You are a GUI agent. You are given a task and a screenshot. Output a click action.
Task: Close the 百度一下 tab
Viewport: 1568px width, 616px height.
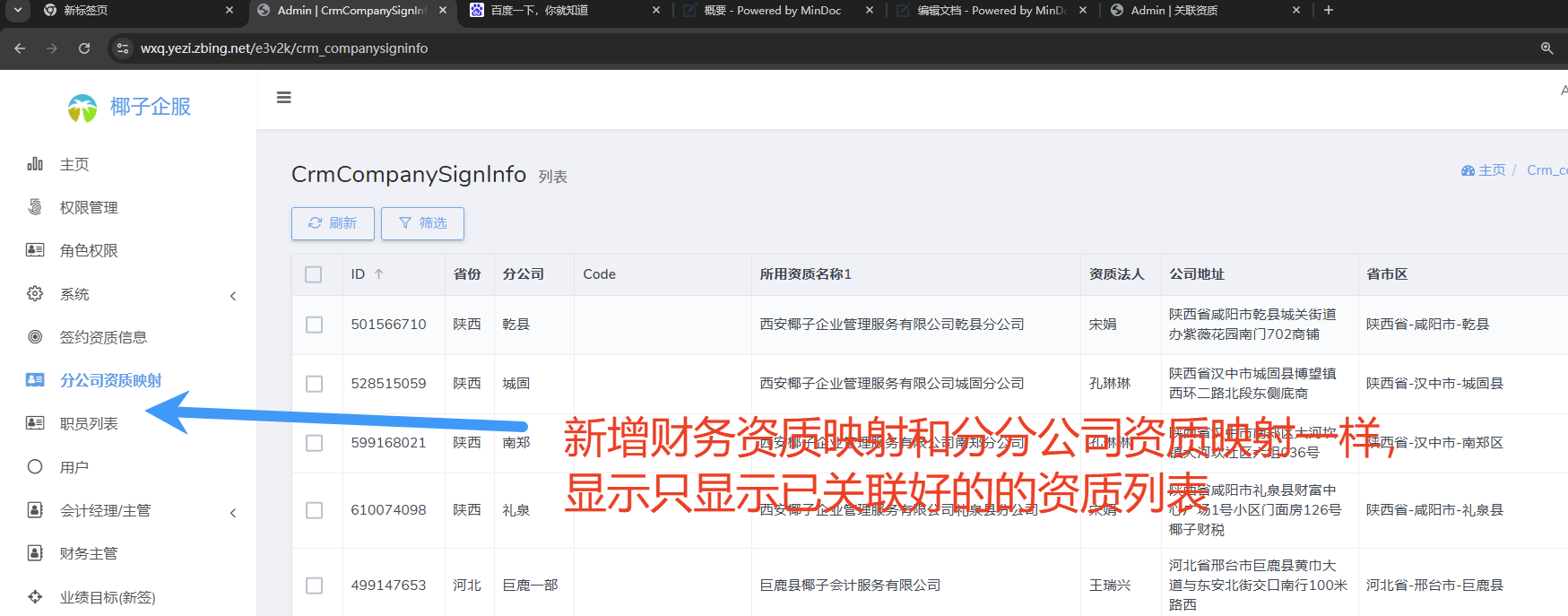656,10
